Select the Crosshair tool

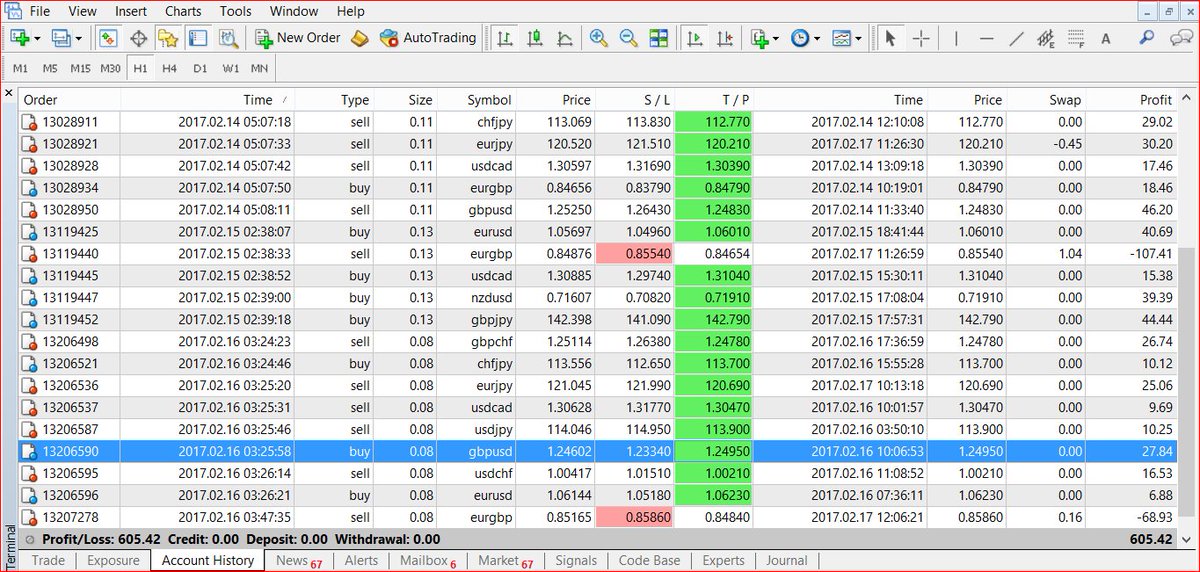pyautogui.click(x=921, y=38)
